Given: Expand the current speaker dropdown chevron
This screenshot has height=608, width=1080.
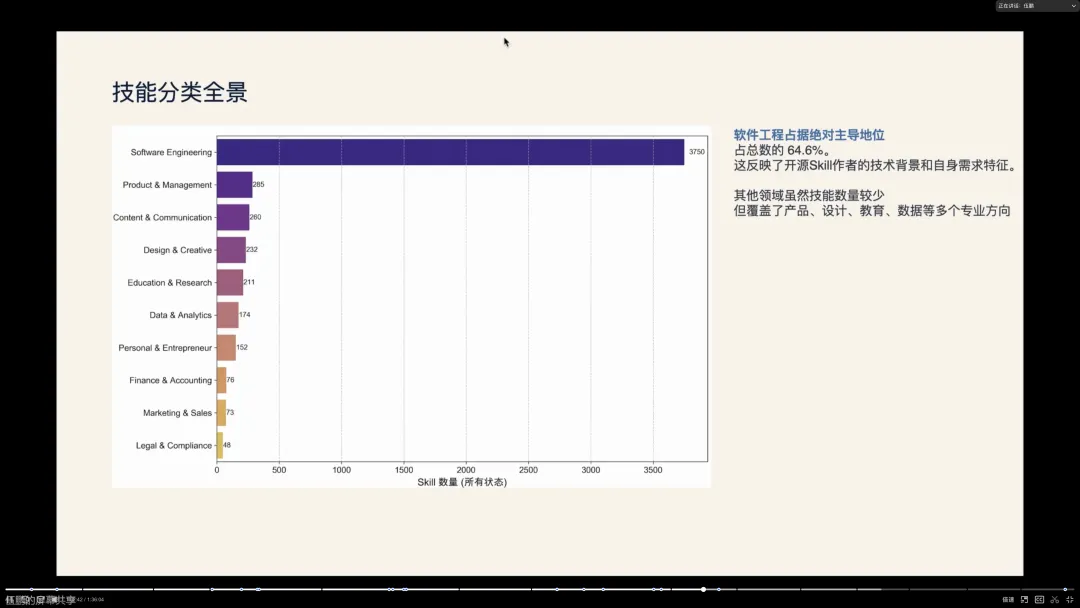Looking at the screenshot, I should [1073, 6].
